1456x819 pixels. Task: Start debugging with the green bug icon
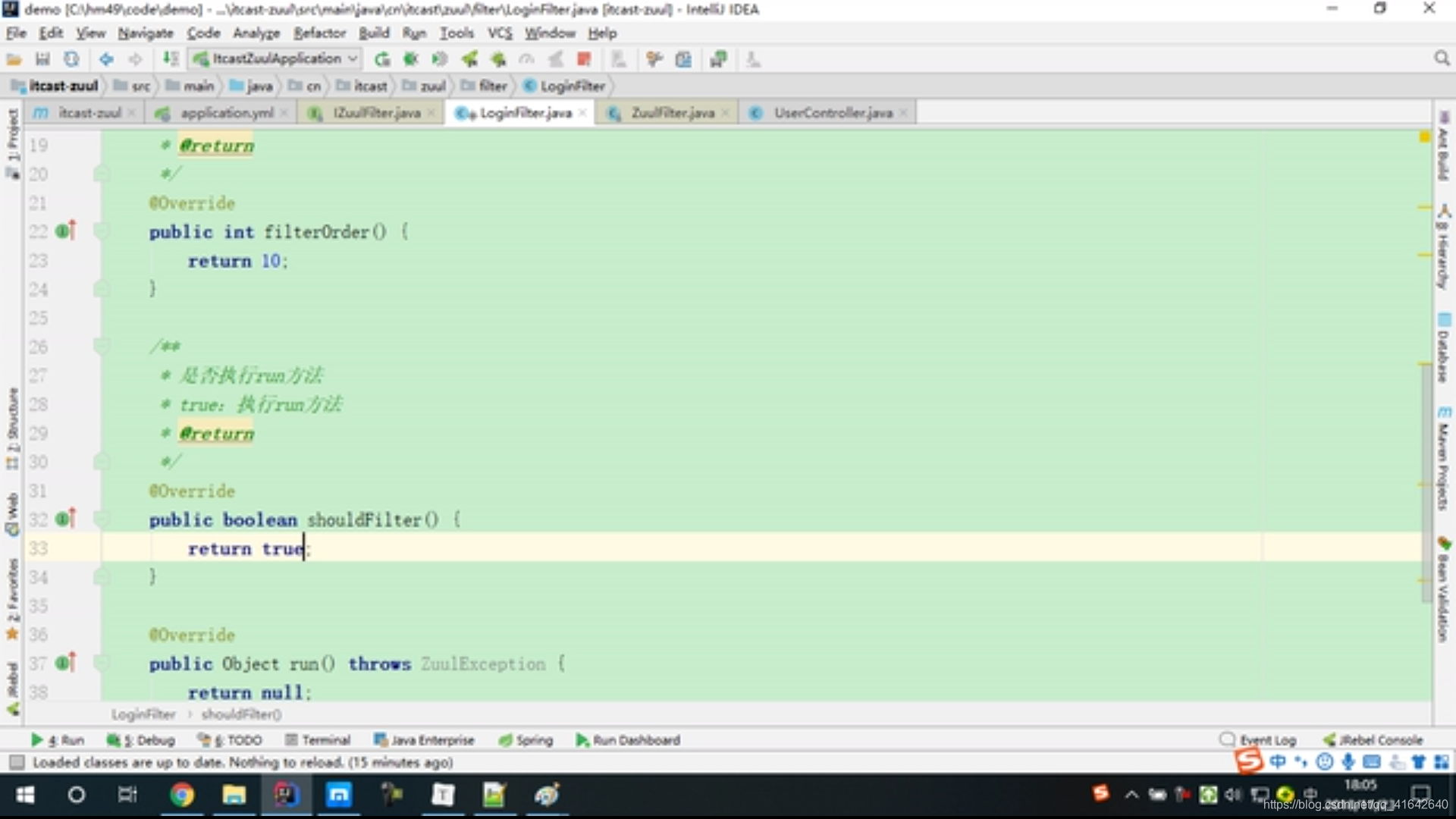[411, 59]
